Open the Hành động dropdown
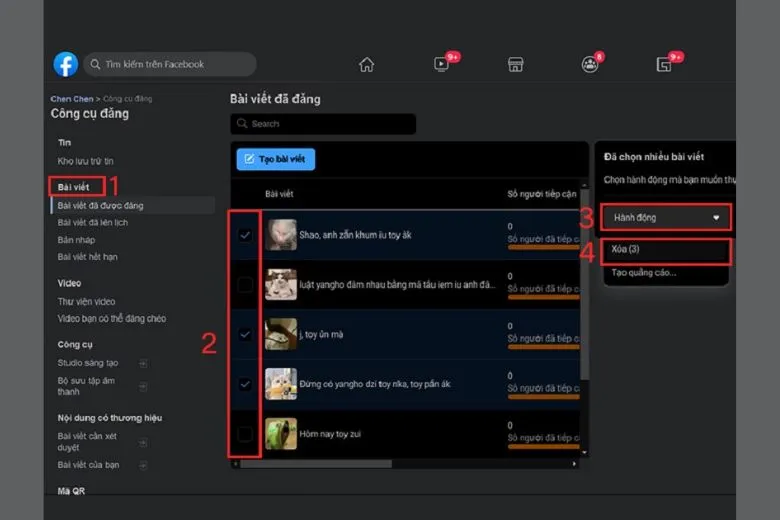 tap(666, 217)
